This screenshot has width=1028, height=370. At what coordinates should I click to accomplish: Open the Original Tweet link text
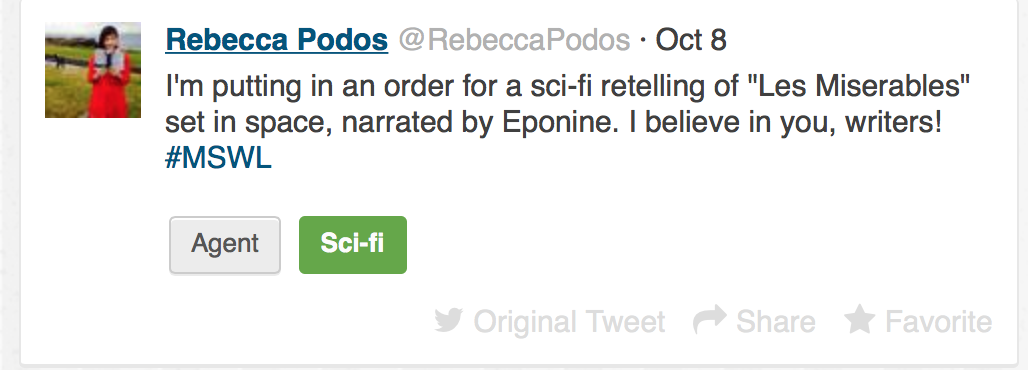(x=569, y=321)
